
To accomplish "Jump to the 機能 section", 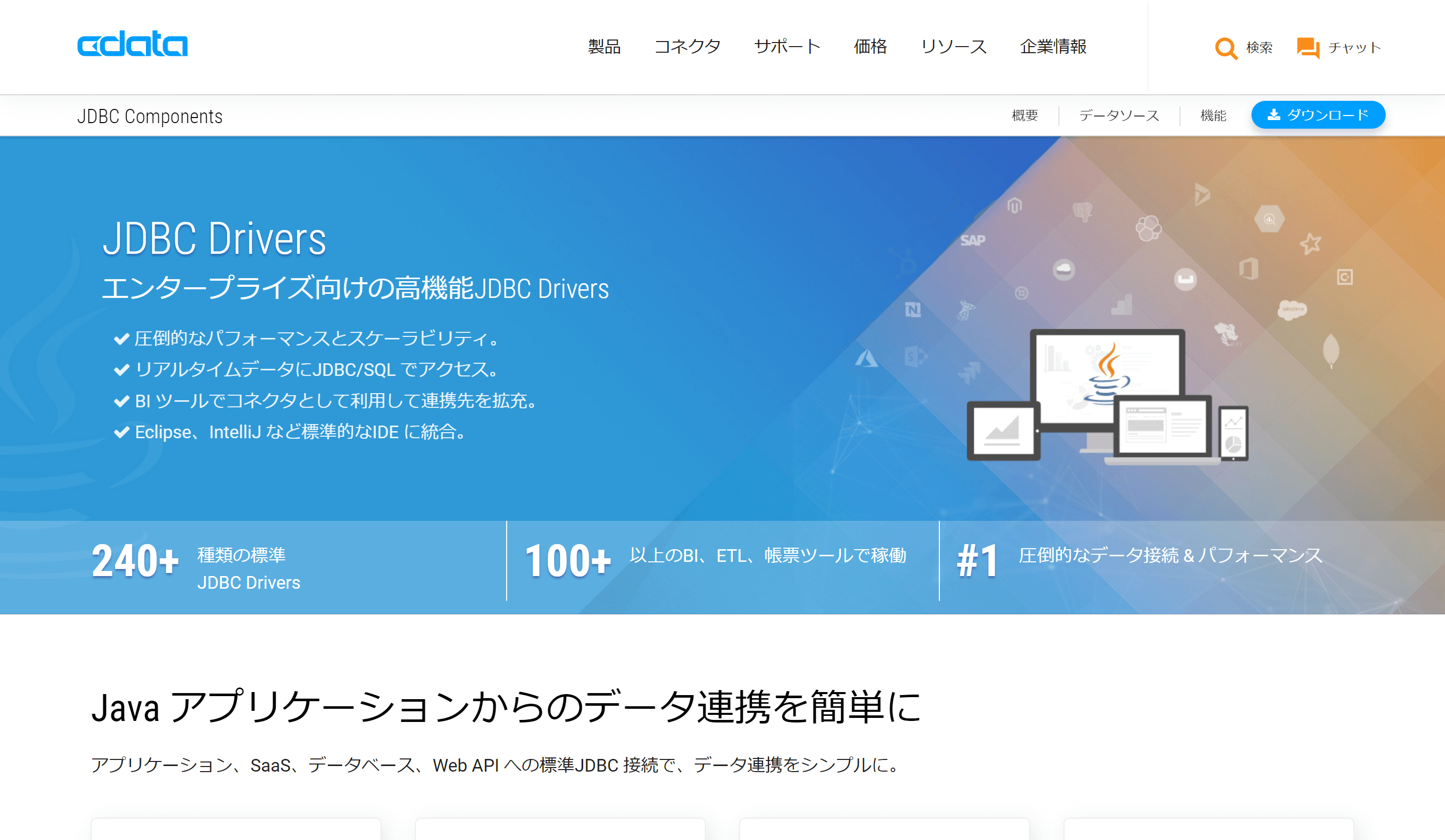I will tap(1213, 116).
